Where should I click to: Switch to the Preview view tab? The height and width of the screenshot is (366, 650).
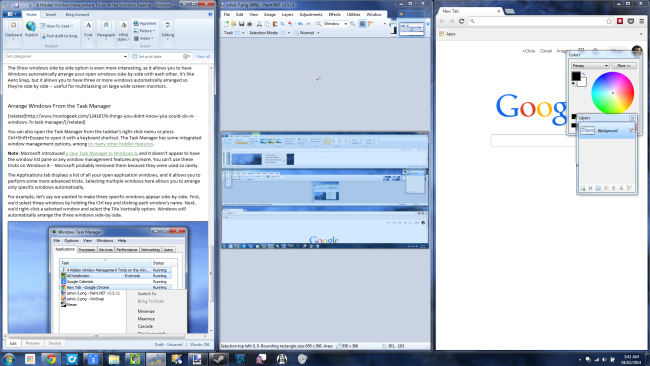pyautogui.click(x=32, y=343)
